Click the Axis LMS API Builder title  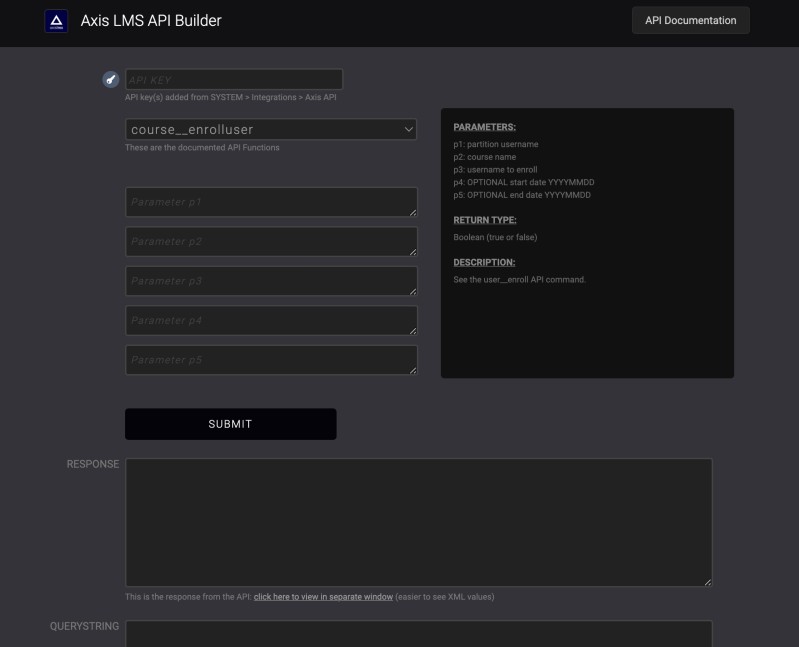pos(151,20)
